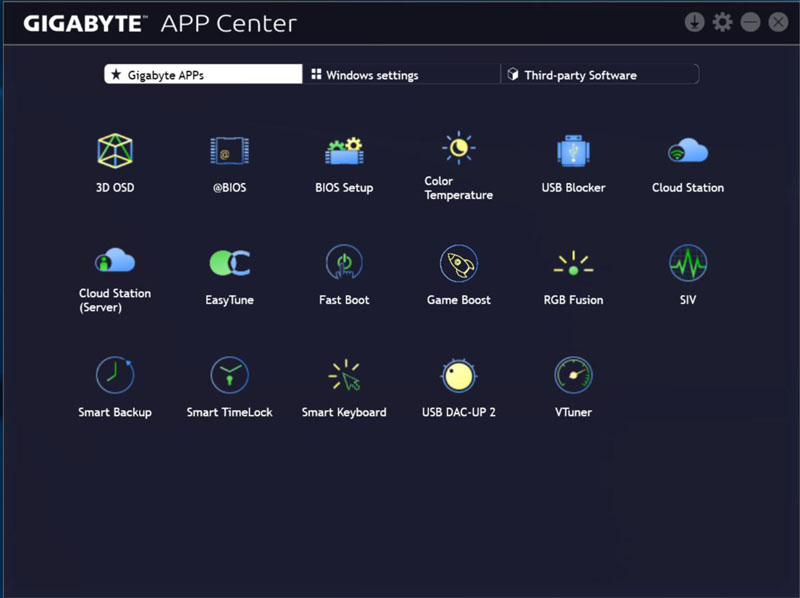Image resolution: width=800 pixels, height=598 pixels.
Task: Launch the USB Blocker icon
Action: pos(573,151)
